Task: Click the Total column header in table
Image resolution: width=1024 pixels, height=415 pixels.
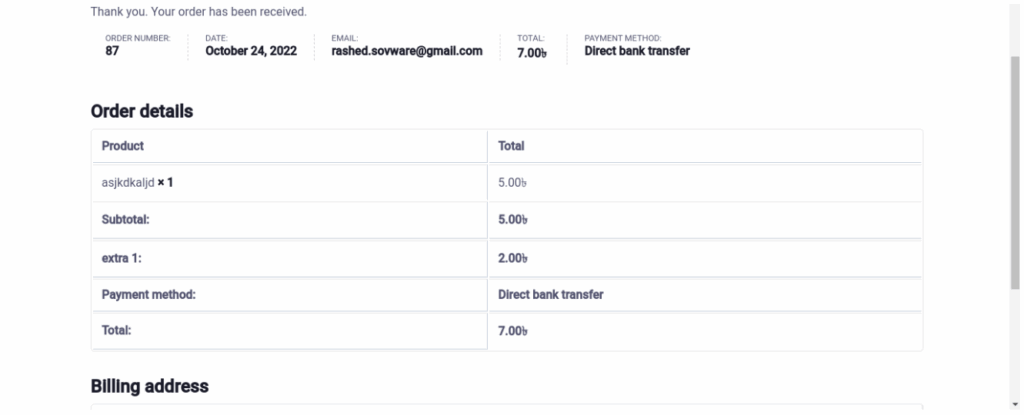Action: [511, 146]
